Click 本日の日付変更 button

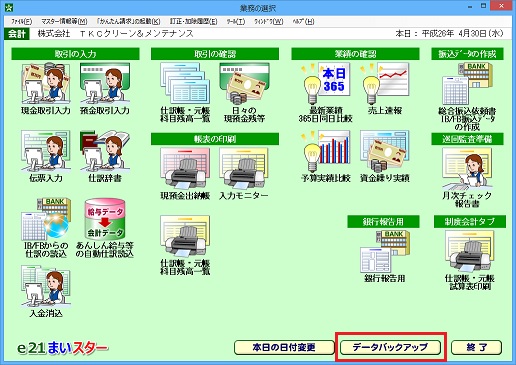tap(284, 348)
